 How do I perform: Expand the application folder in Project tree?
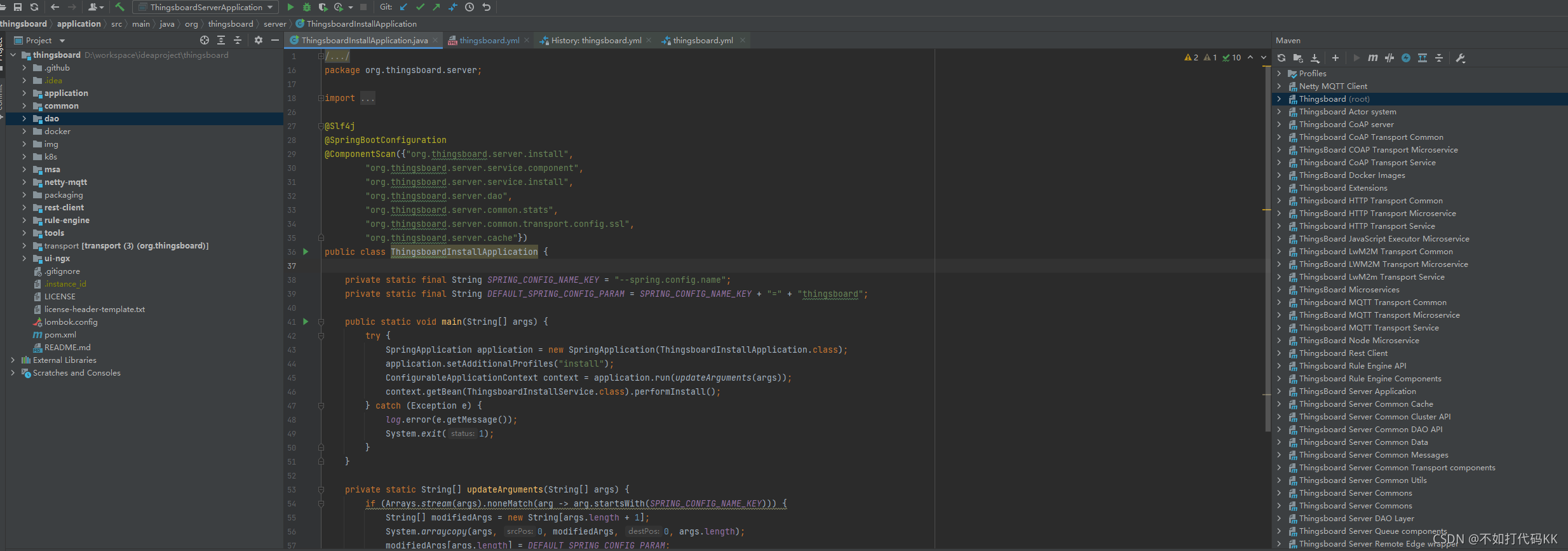(x=24, y=93)
